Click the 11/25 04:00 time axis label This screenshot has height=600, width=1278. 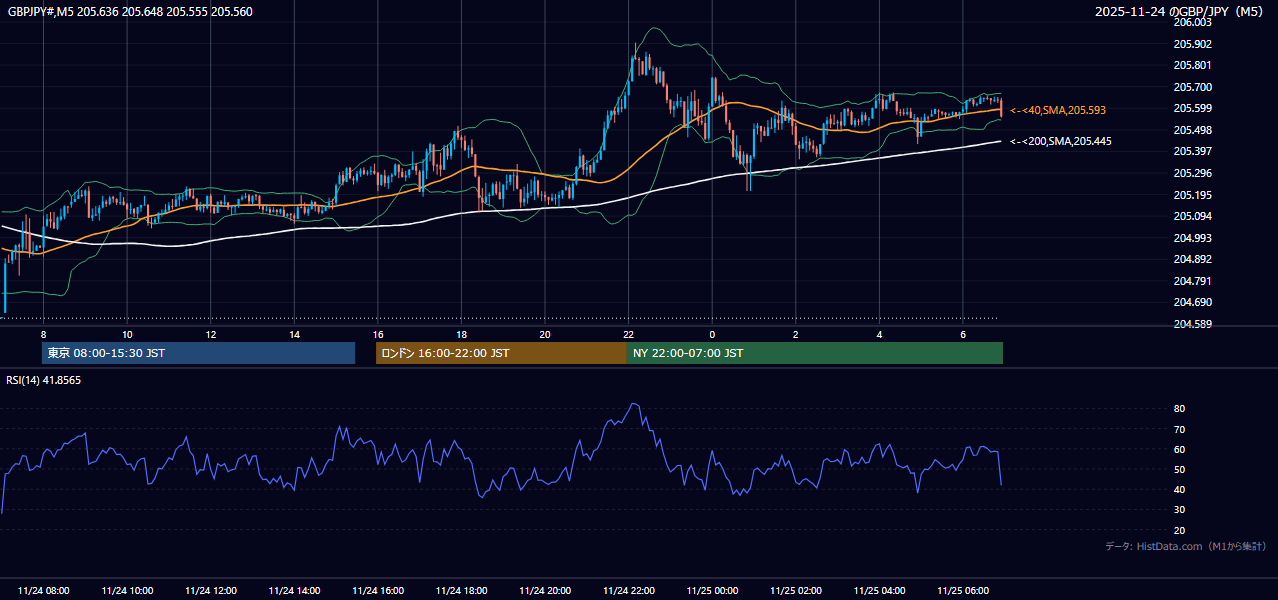(879, 591)
